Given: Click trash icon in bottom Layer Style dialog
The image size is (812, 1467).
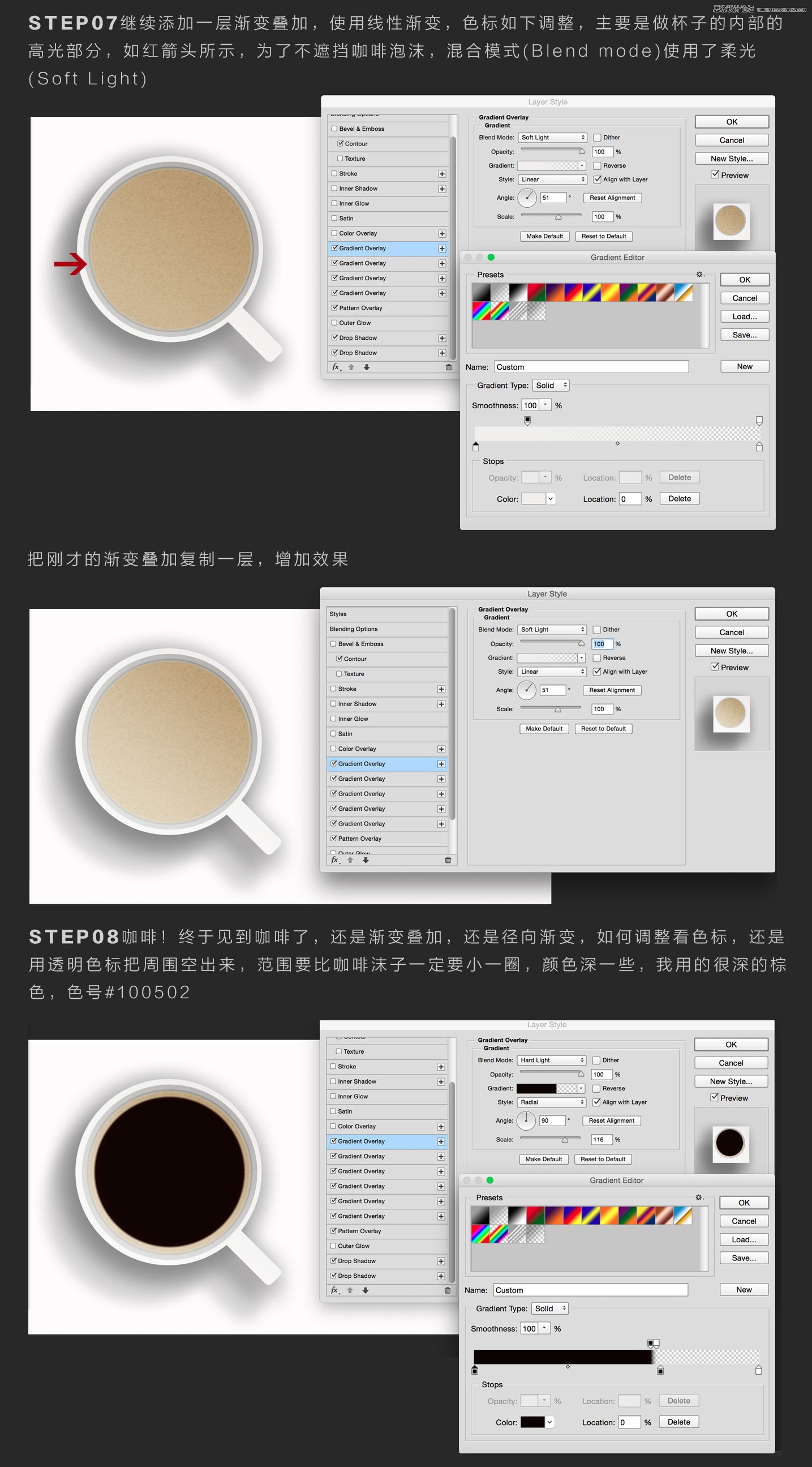Looking at the screenshot, I should tap(447, 1290).
